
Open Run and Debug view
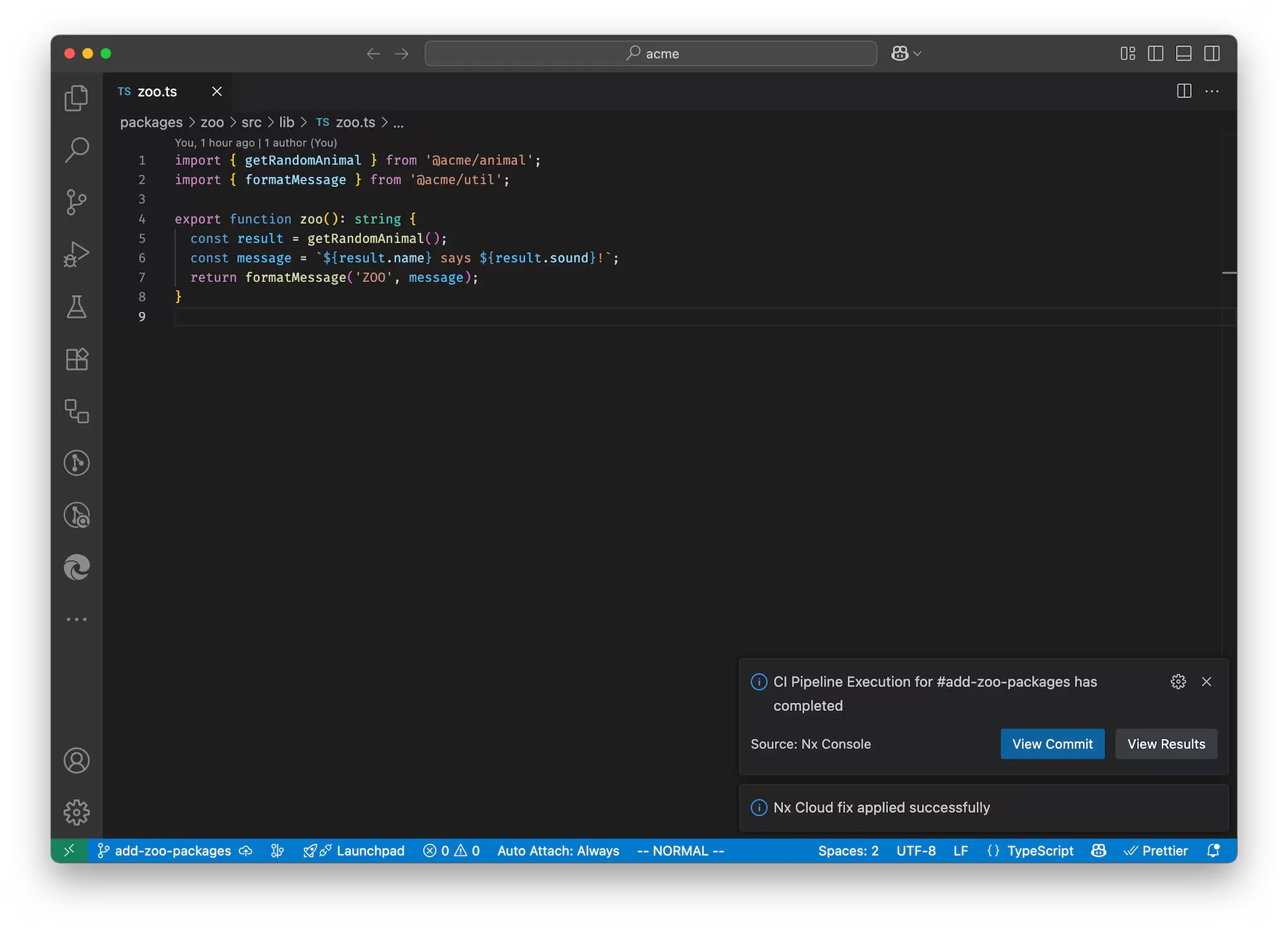77,254
